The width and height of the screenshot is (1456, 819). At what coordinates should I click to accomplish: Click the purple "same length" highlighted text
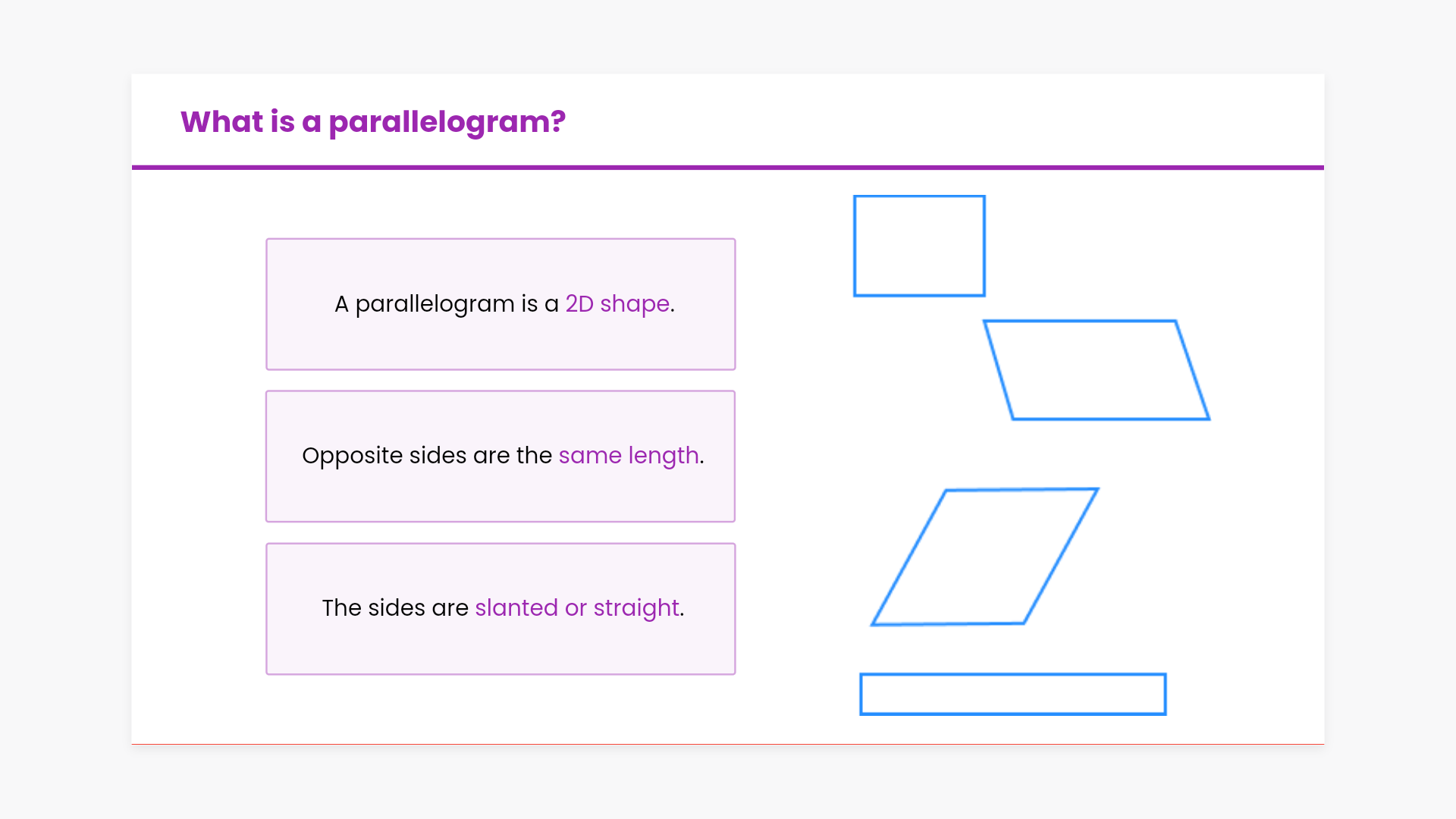(x=629, y=456)
